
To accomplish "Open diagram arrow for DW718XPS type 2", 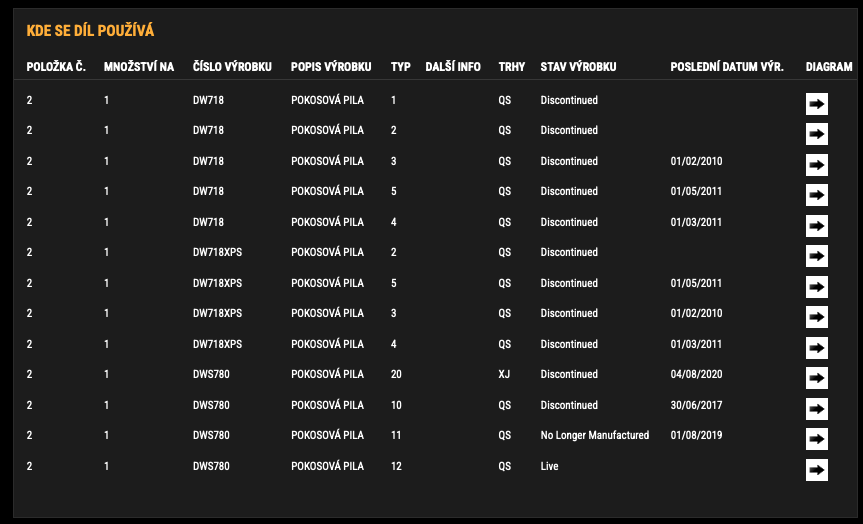I will [x=817, y=256].
